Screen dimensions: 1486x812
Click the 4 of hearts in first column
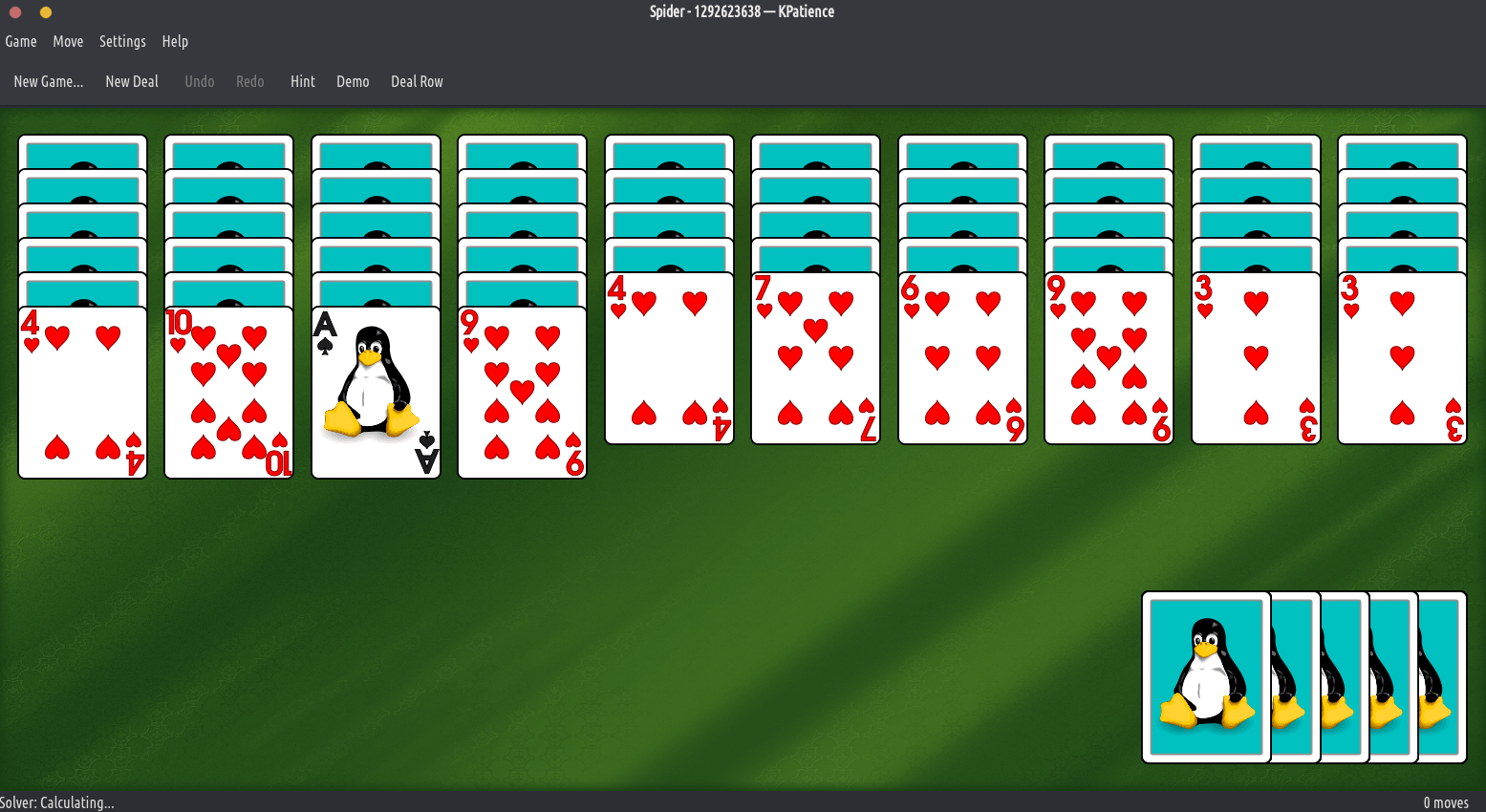click(82, 392)
